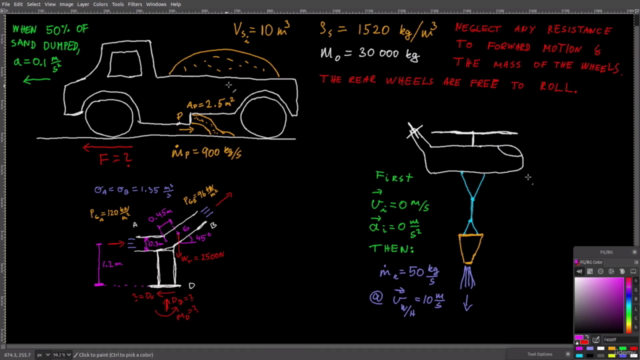This screenshot has width=640, height=360.
Task: Open the FG/BG Color tab menu button
Action: (636, 262)
